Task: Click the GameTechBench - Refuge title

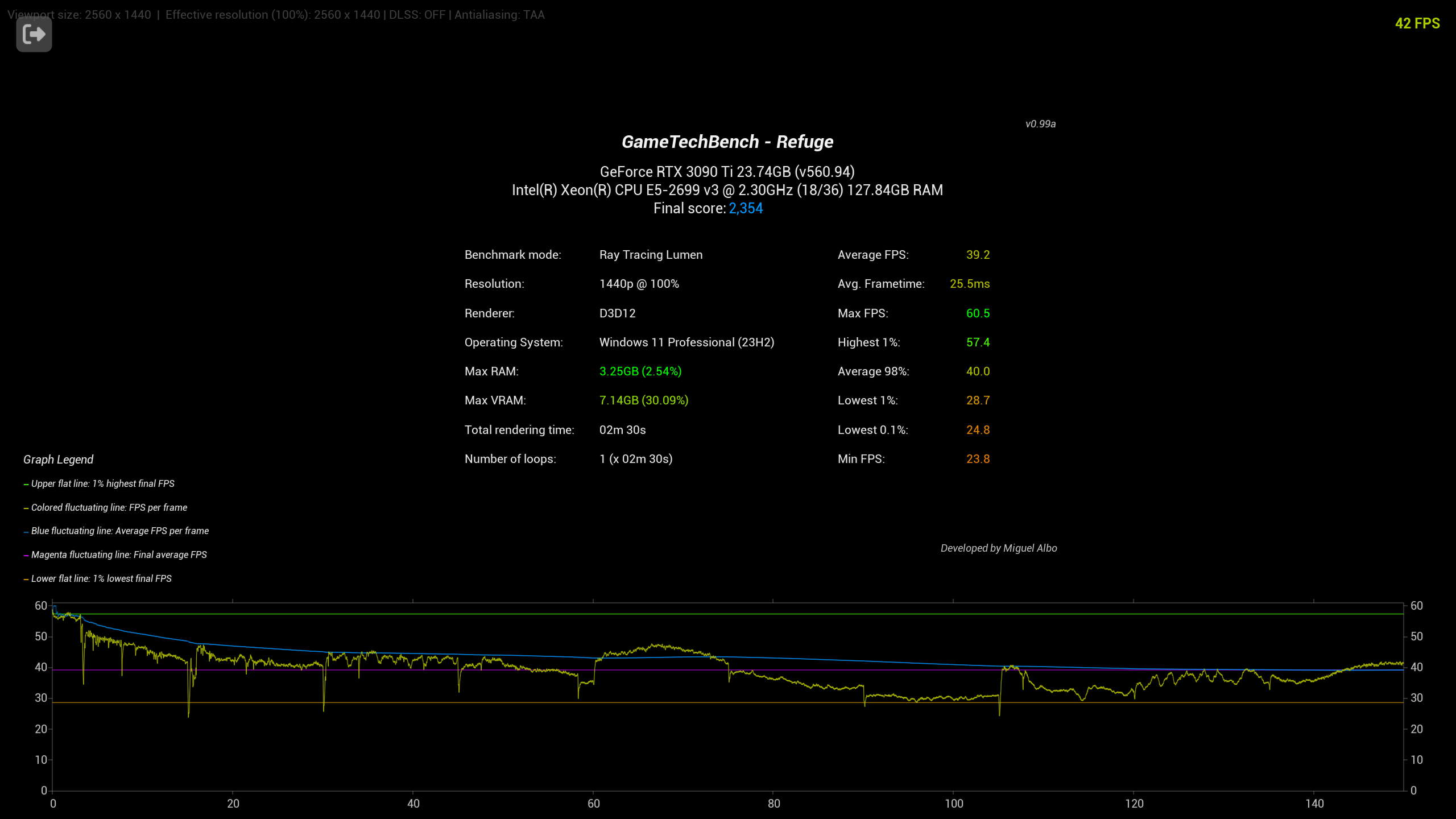Action: click(727, 142)
